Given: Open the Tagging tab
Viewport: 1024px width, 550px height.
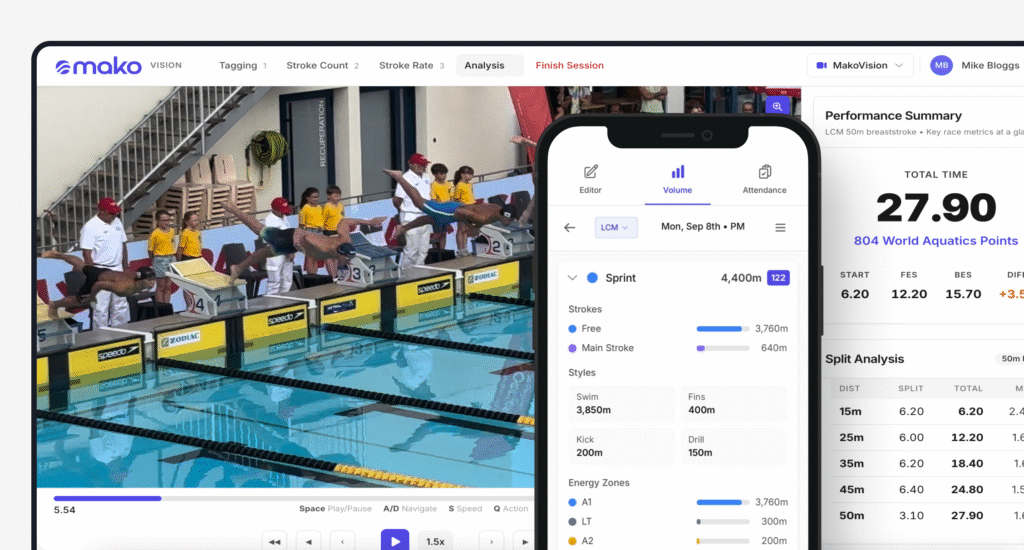Looking at the screenshot, I should pos(242,66).
